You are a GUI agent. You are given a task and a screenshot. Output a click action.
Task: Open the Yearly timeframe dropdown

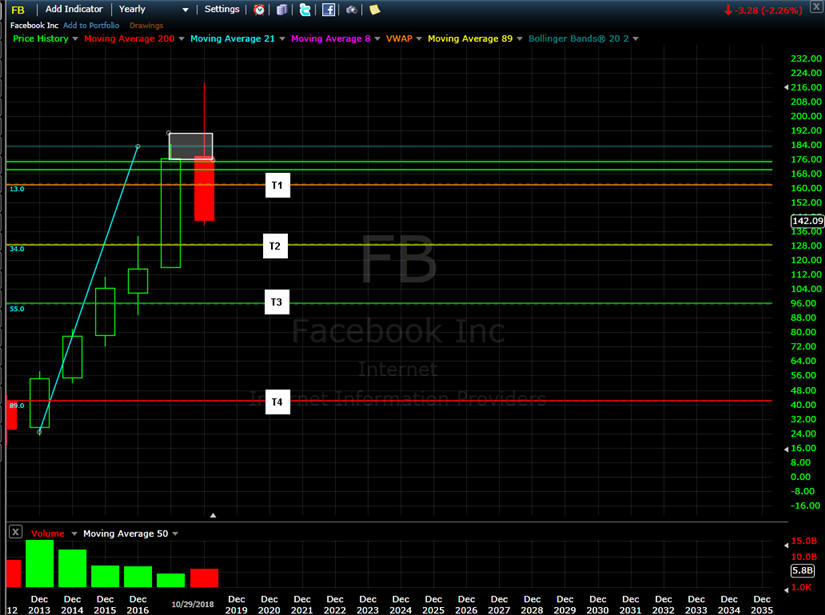(153, 9)
